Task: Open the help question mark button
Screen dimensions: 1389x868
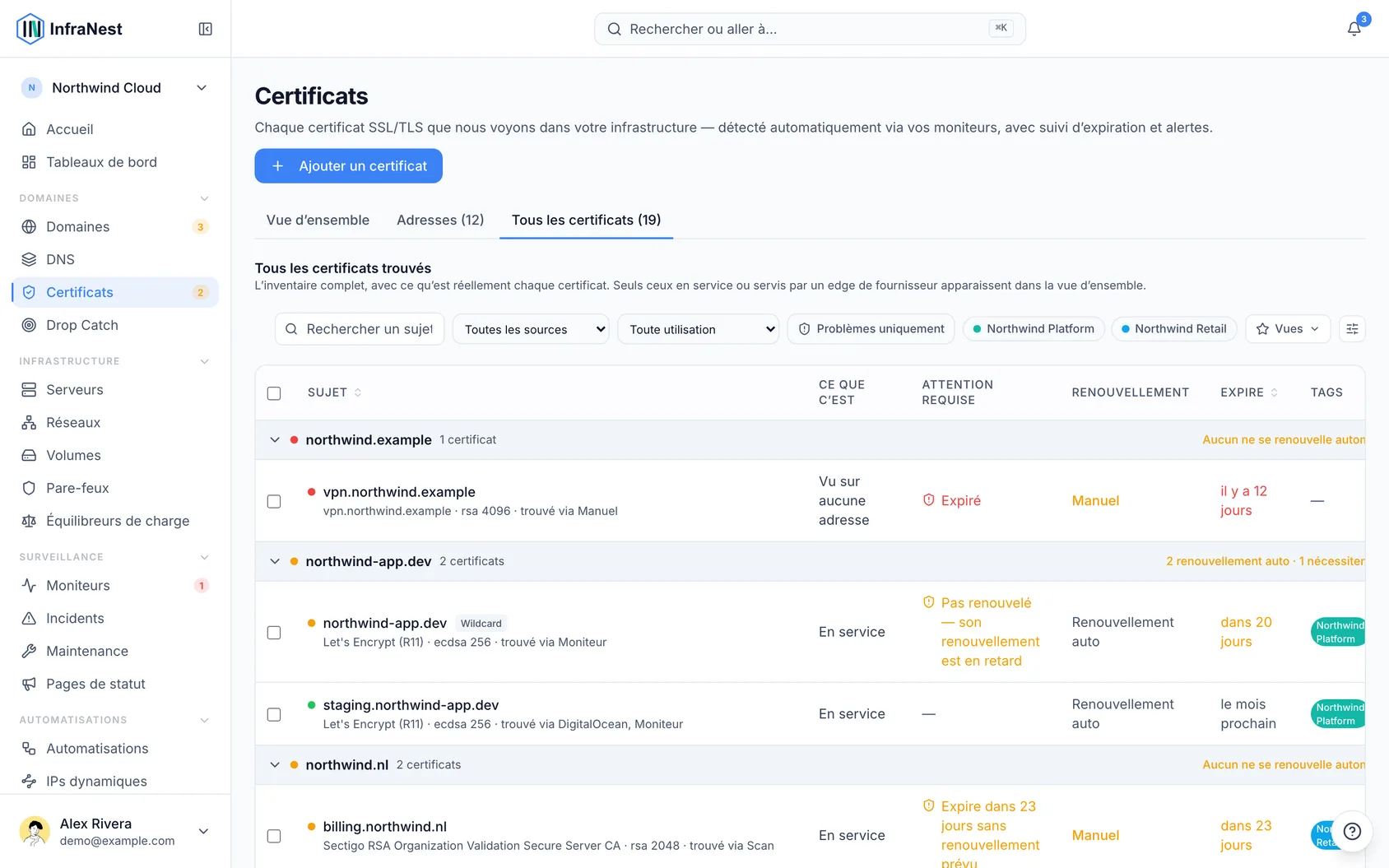Action: (x=1352, y=831)
